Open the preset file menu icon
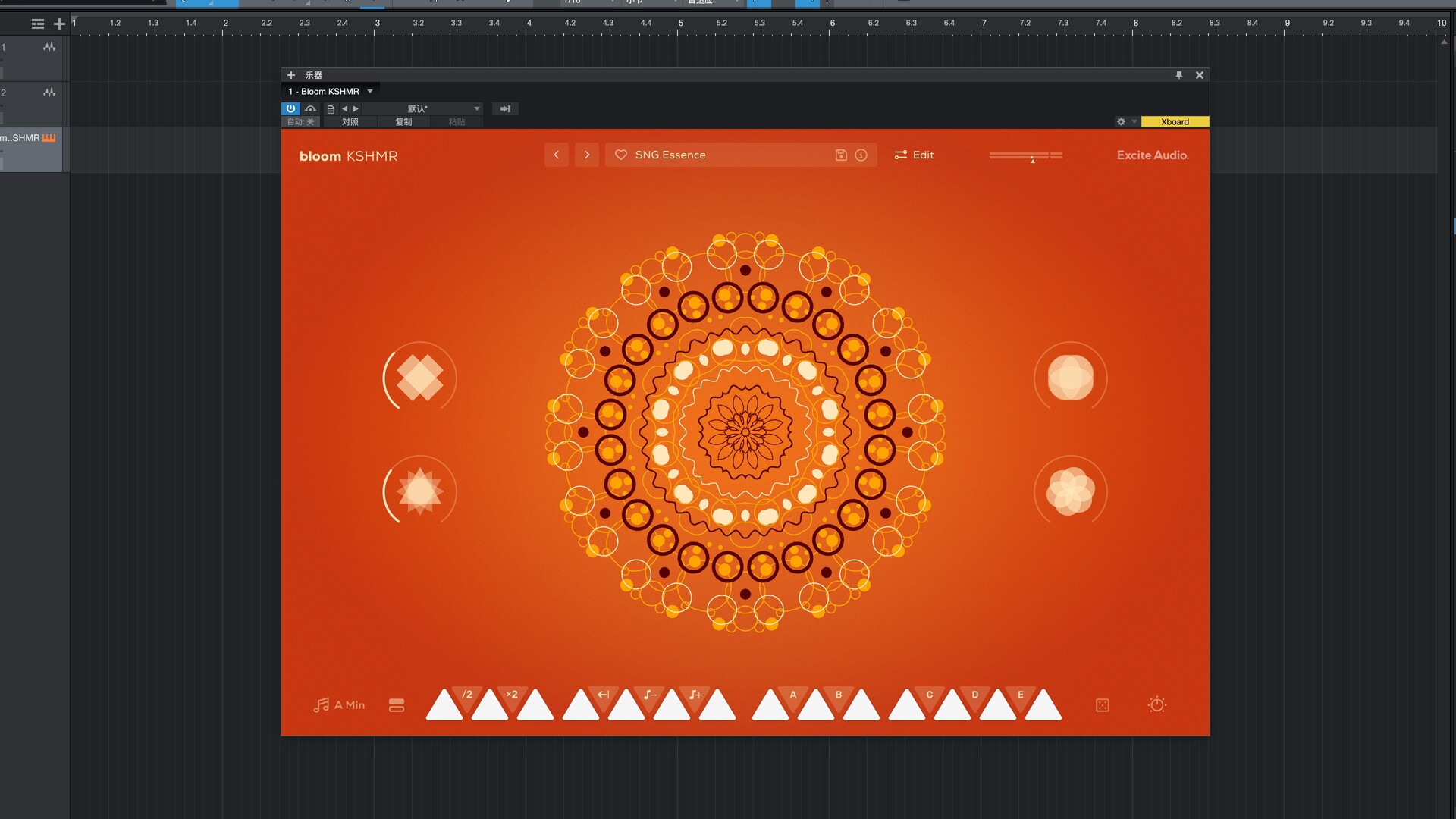Viewport: 1456px width, 819px height. coord(331,109)
